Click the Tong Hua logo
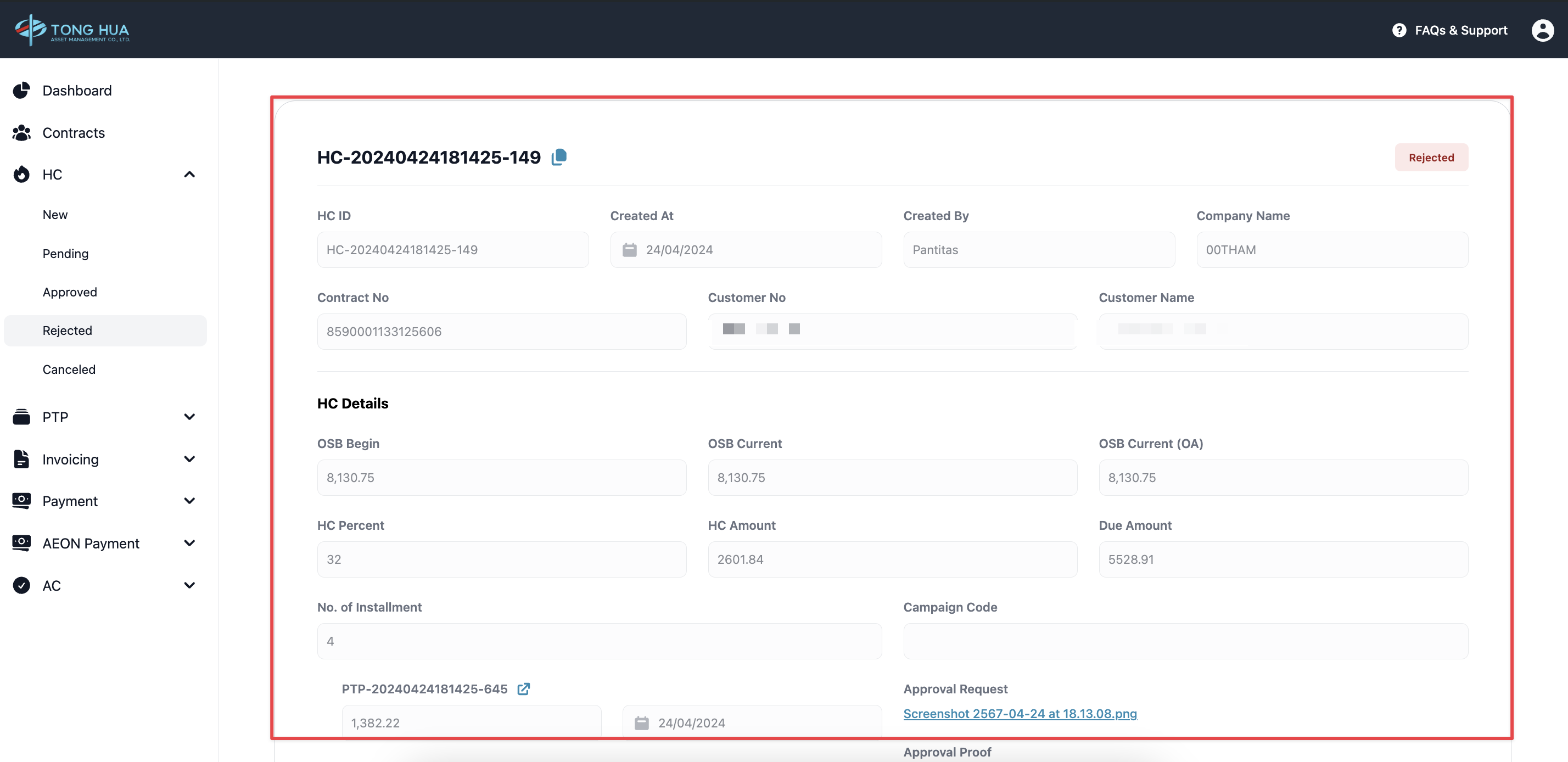 72,29
